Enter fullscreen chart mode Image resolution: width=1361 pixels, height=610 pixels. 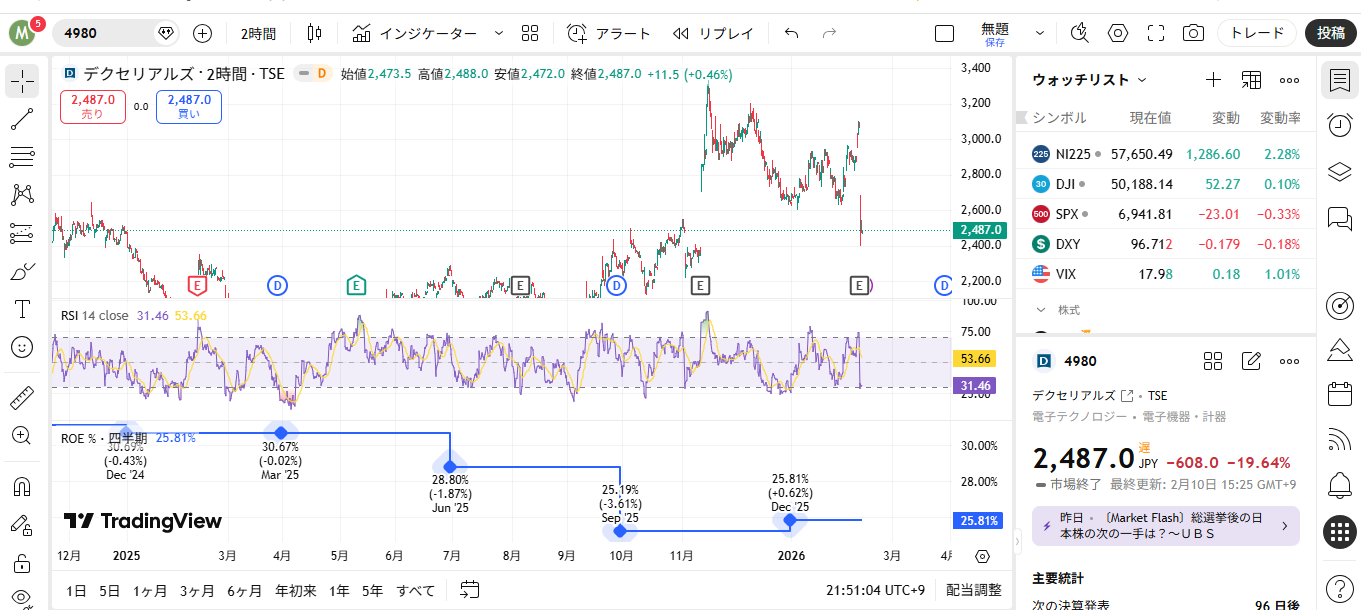(x=1156, y=33)
